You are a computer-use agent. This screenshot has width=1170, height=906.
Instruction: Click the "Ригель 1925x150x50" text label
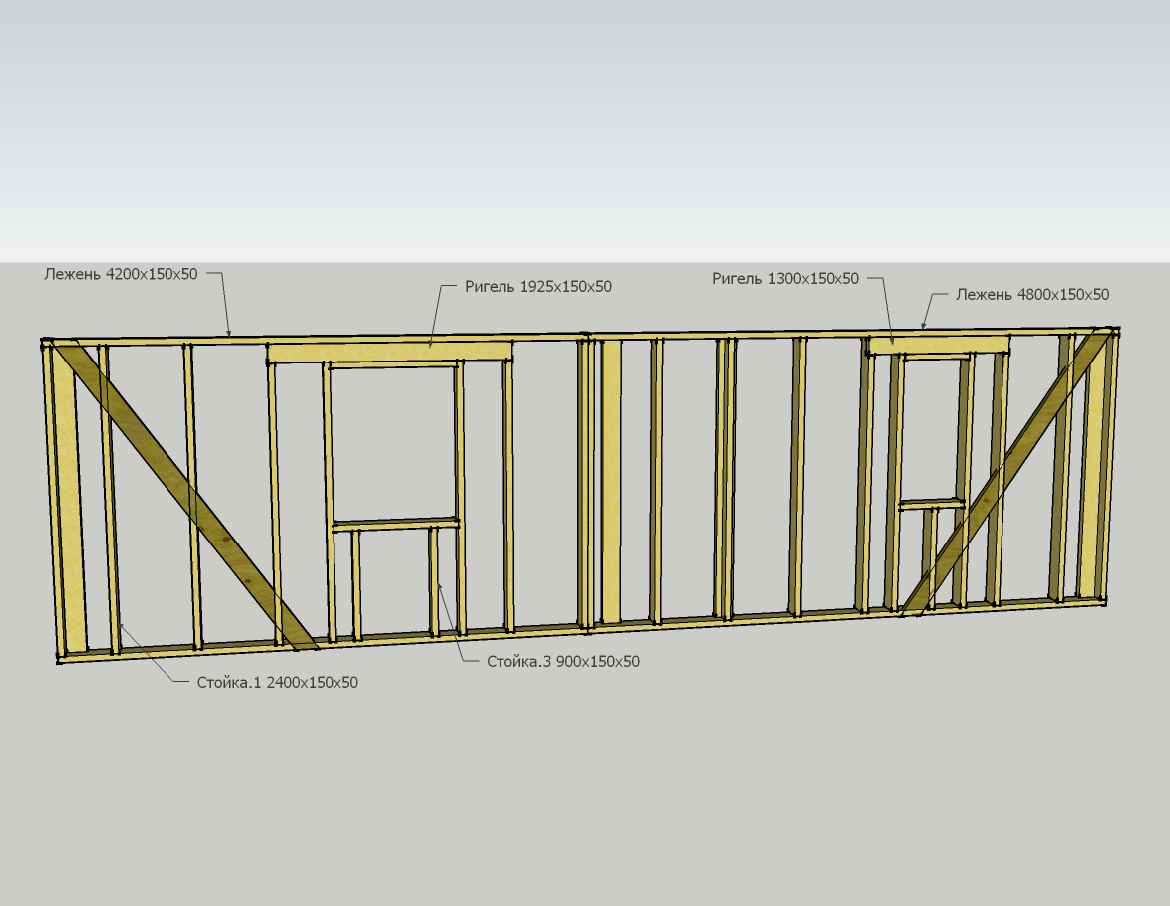538,286
